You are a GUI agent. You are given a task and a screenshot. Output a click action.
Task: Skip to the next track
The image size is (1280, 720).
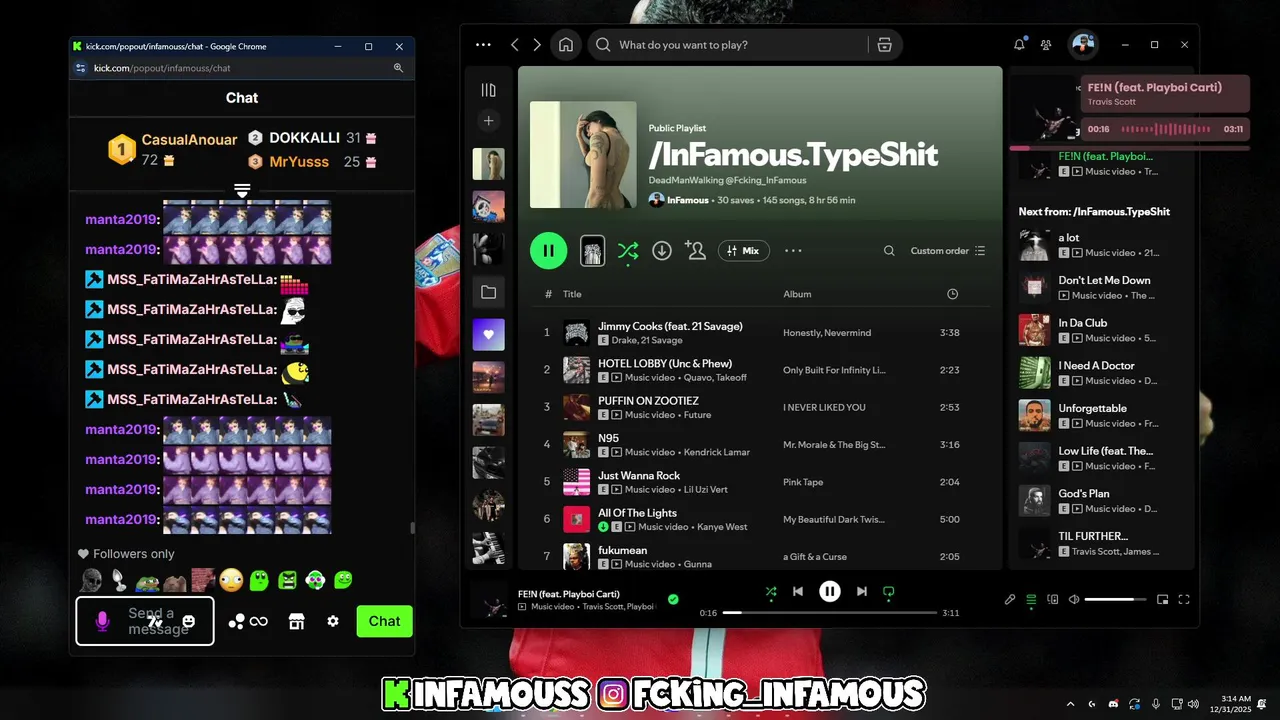pyautogui.click(x=861, y=591)
